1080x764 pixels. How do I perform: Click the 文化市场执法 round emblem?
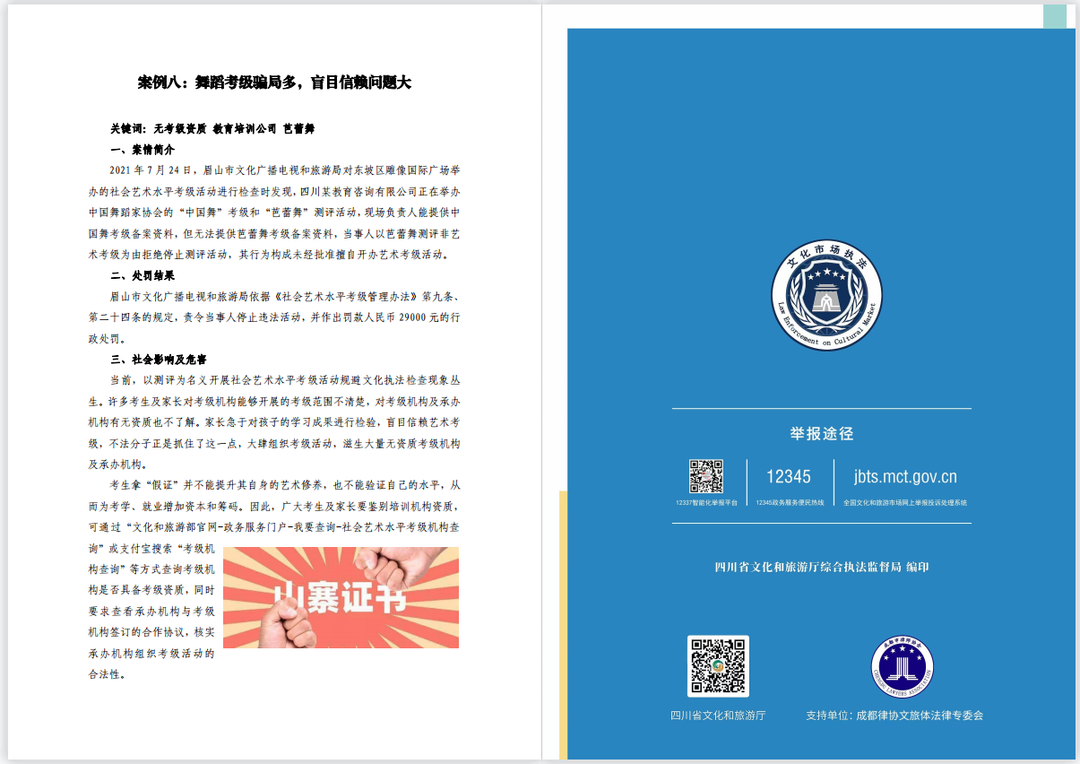(x=827, y=295)
